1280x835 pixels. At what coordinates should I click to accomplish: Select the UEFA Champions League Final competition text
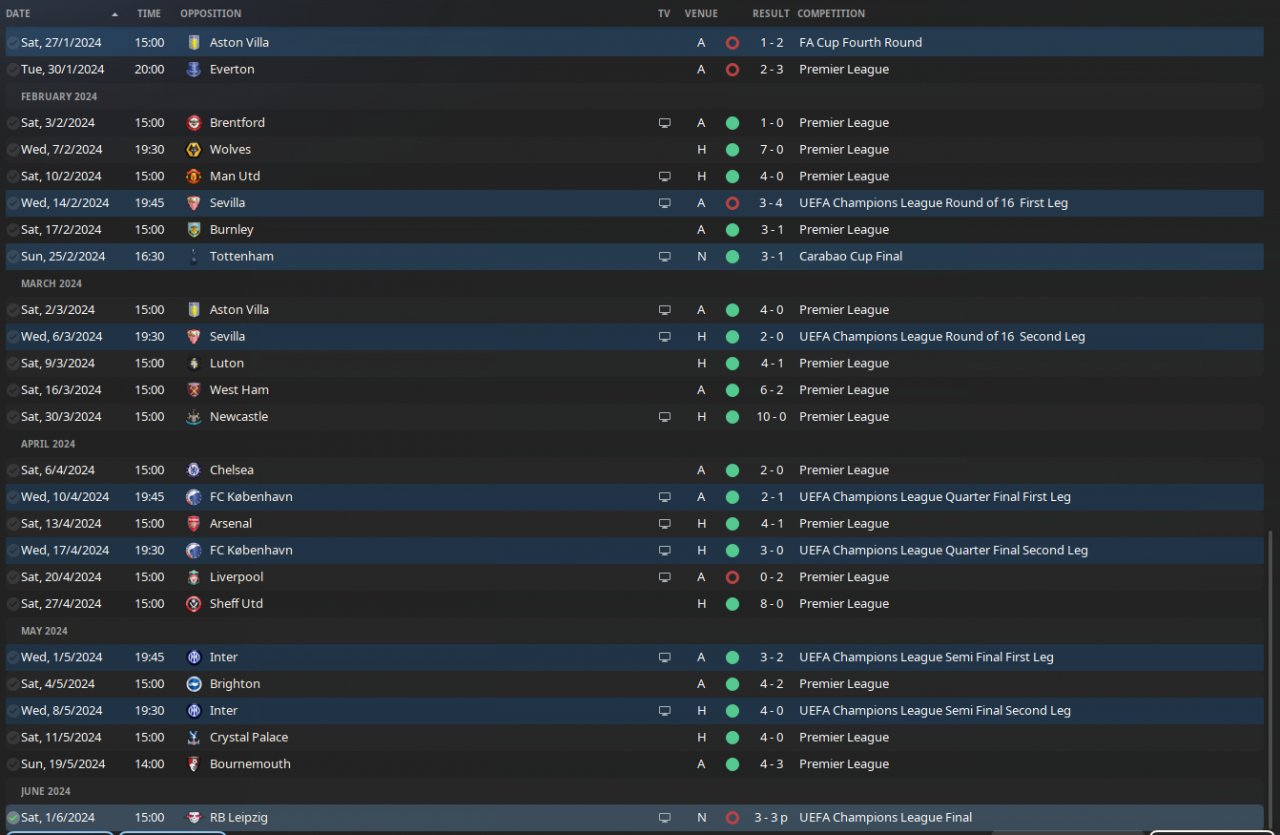tap(885, 817)
